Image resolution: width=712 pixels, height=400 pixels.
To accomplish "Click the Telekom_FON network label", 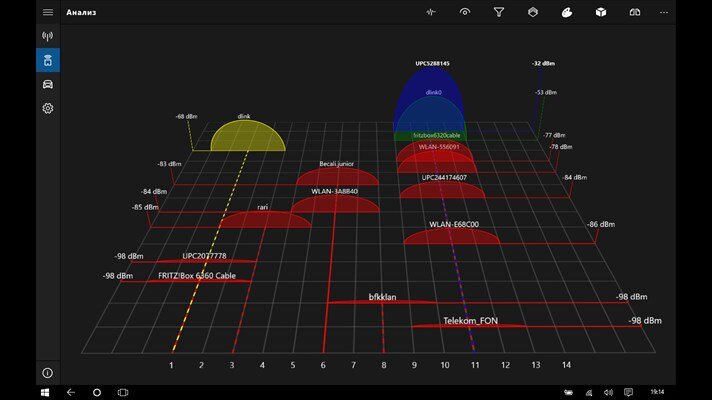I will coord(470,321).
